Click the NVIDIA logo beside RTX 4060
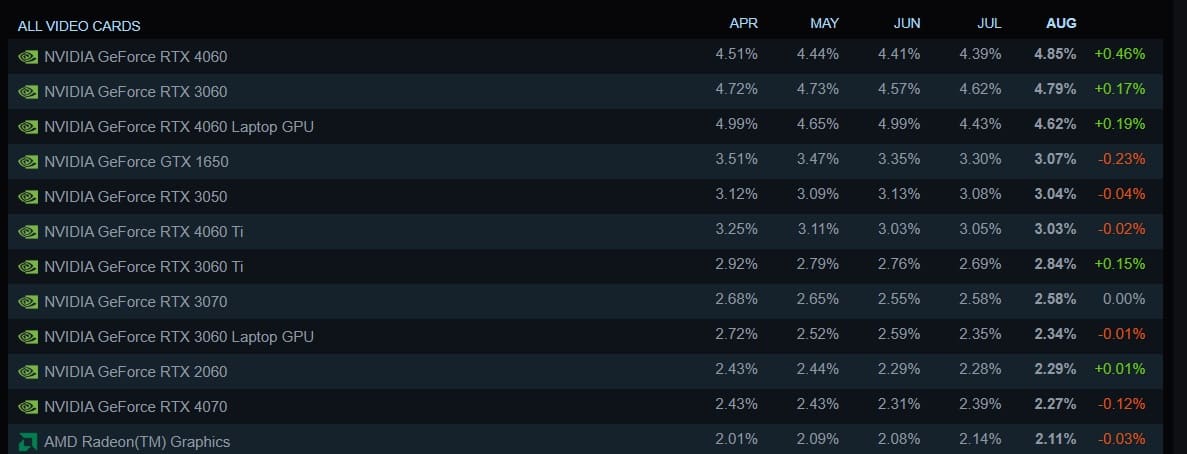1187x454 pixels. pyautogui.click(x=28, y=57)
